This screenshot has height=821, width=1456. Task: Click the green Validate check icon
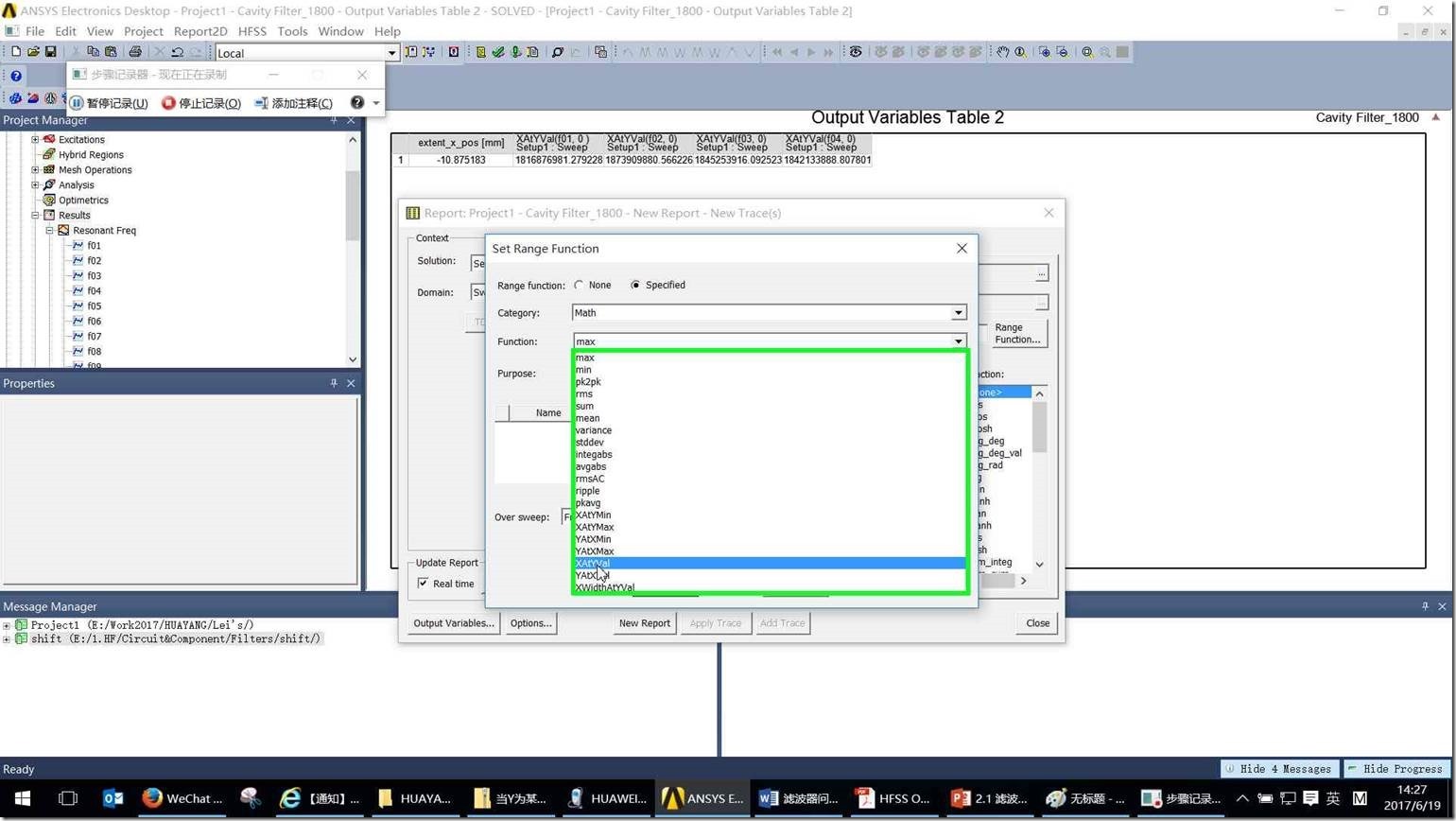498,52
